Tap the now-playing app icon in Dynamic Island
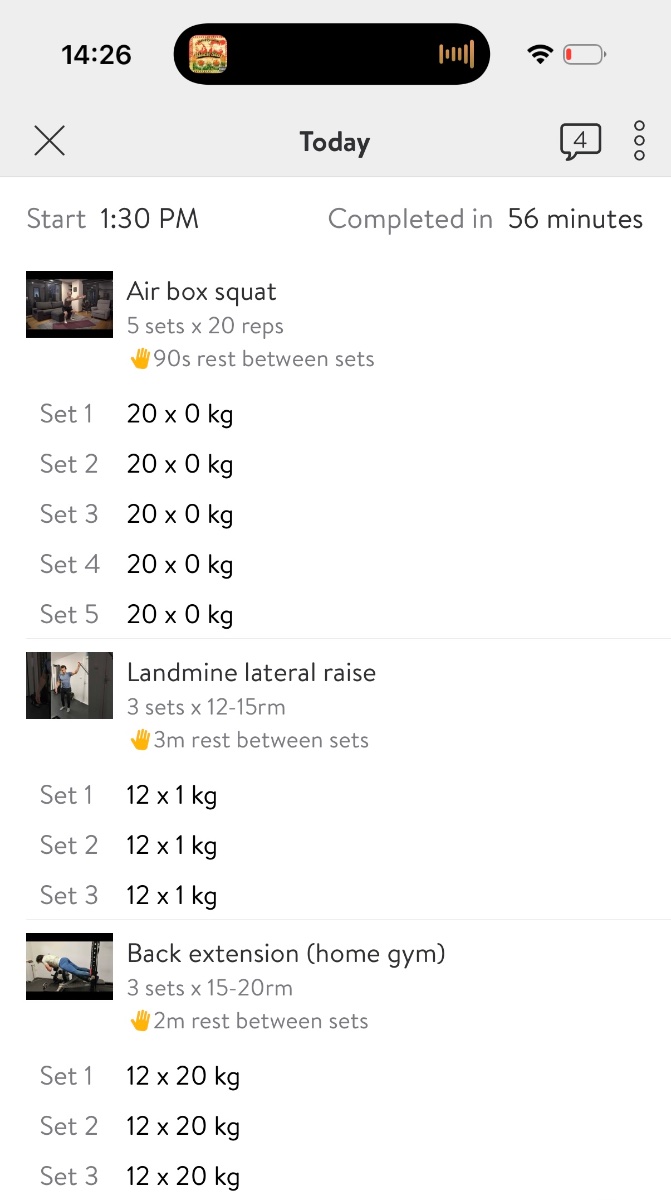The width and height of the screenshot is (671, 1200). click(208, 54)
